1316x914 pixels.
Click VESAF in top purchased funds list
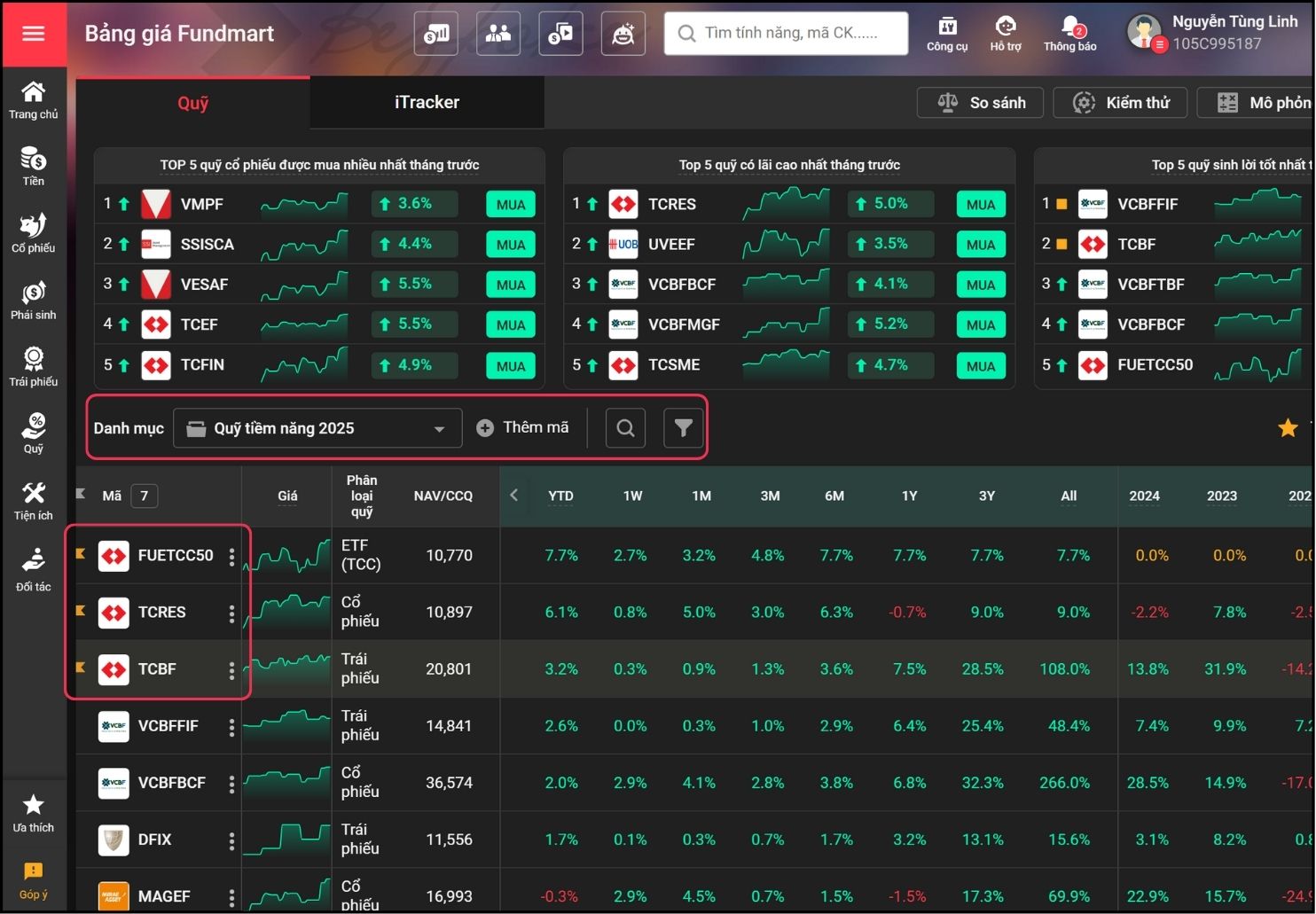tap(205, 285)
